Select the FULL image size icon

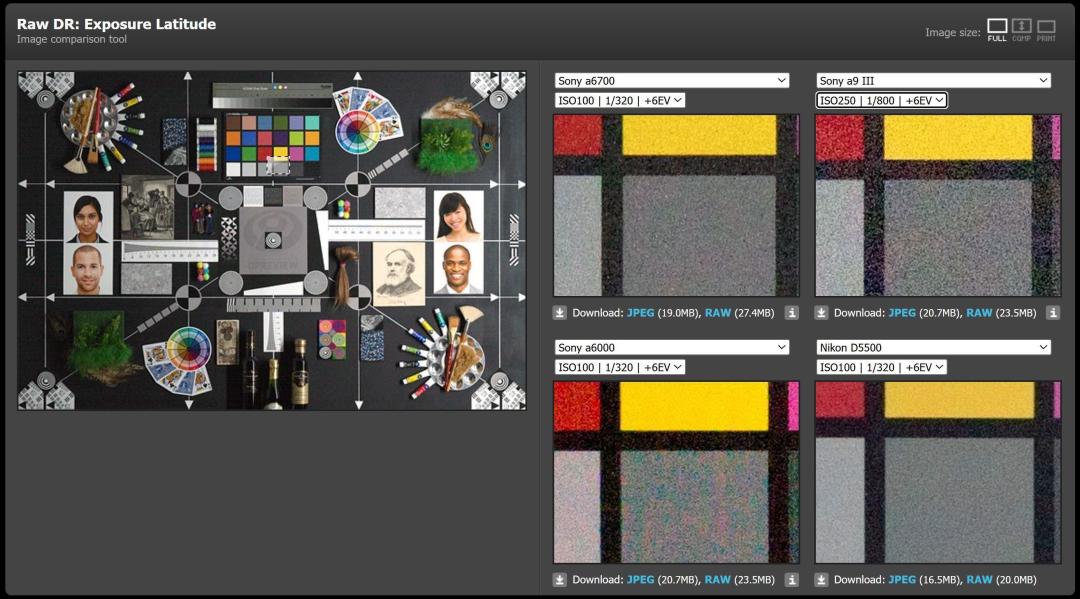click(x=997, y=30)
